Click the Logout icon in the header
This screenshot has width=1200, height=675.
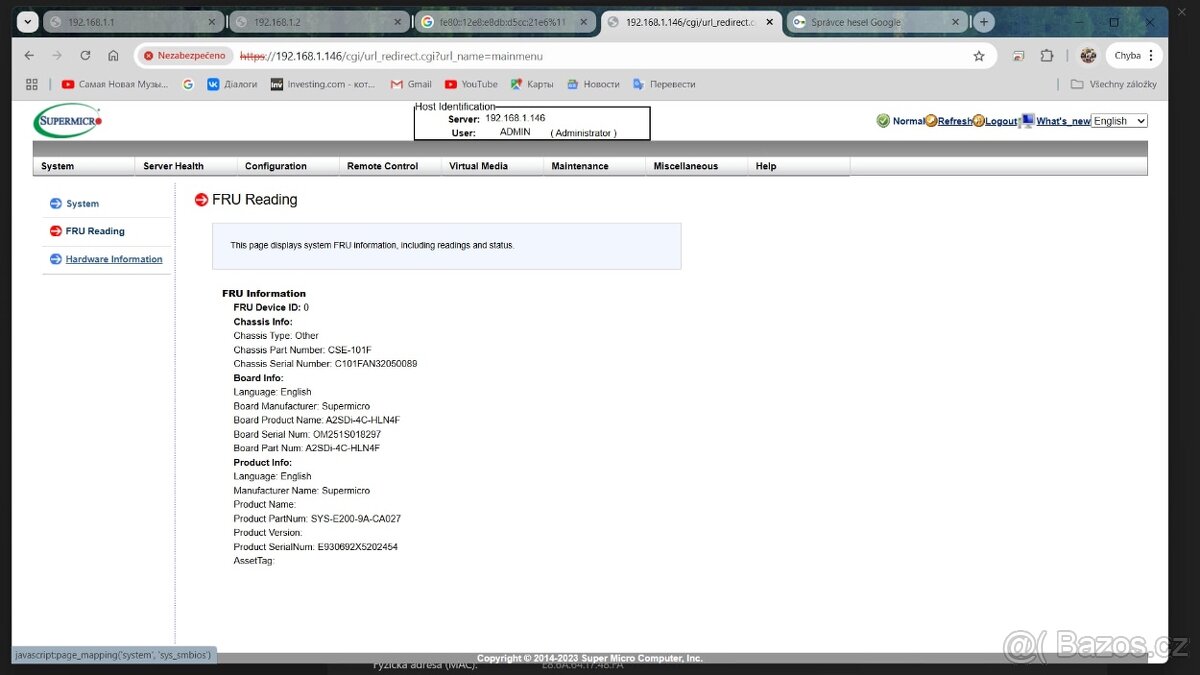(x=978, y=121)
